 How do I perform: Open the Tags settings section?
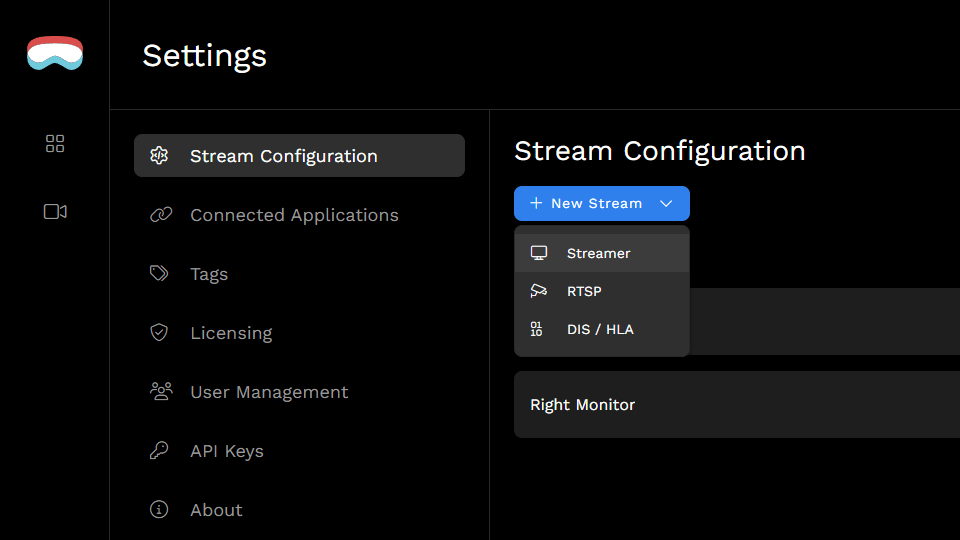coord(299,274)
